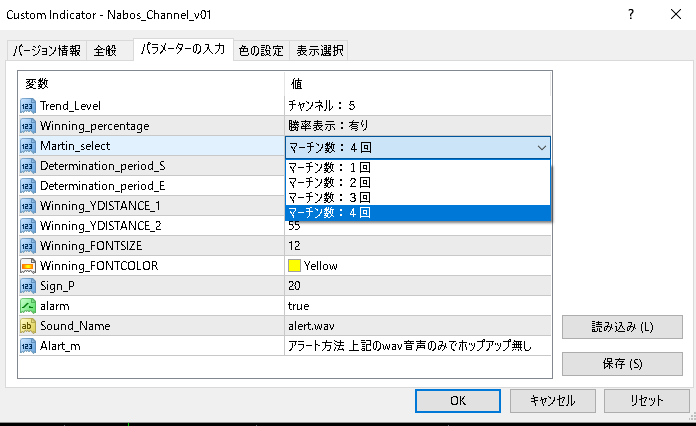Viewport: 696px width, 426px height.
Task: Click the icon beside Sign_P
Action: (28, 286)
